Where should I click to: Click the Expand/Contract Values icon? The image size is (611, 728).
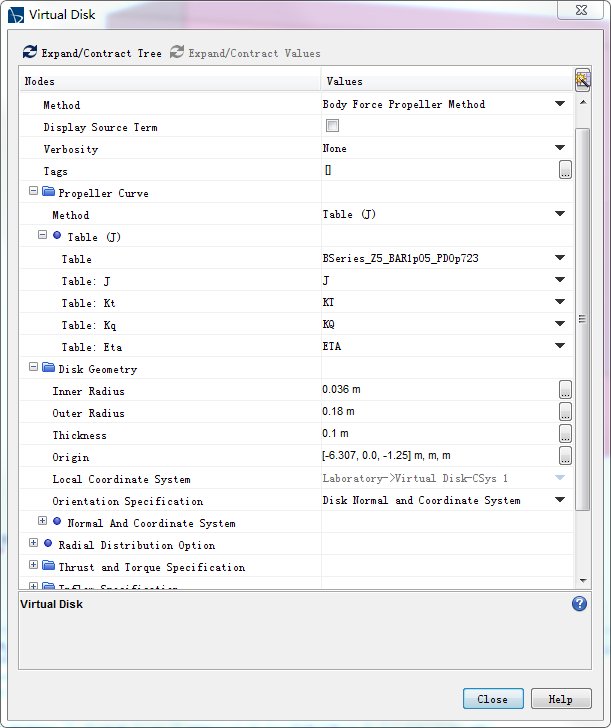(177, 52)
